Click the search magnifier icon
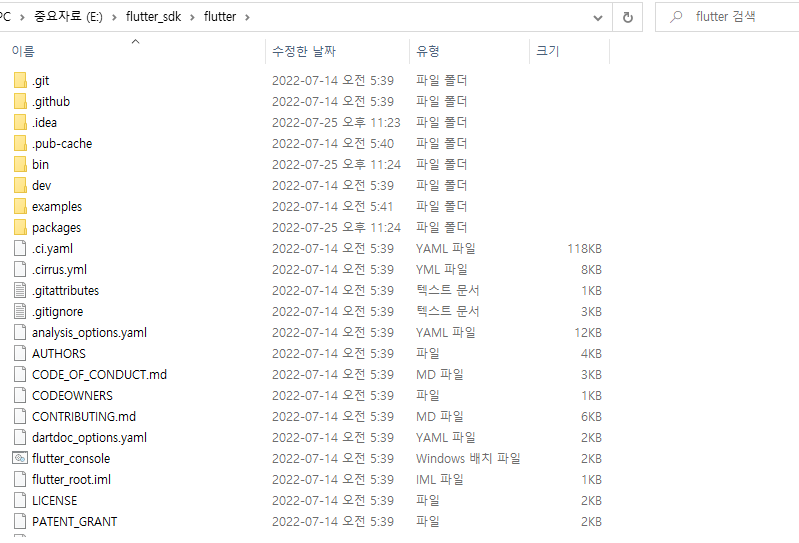799x543 pixels. pyautogui.click(x=676, y=17)
